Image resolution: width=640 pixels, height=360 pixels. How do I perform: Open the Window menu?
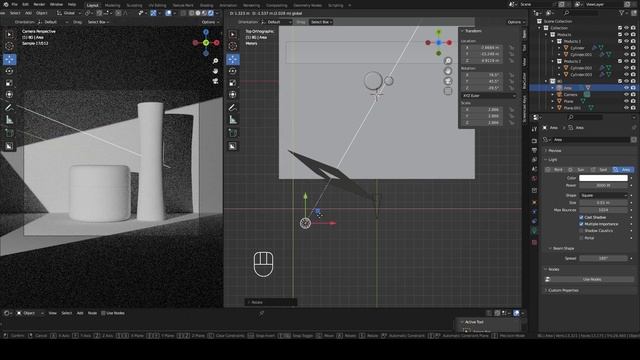click(56, 4)
